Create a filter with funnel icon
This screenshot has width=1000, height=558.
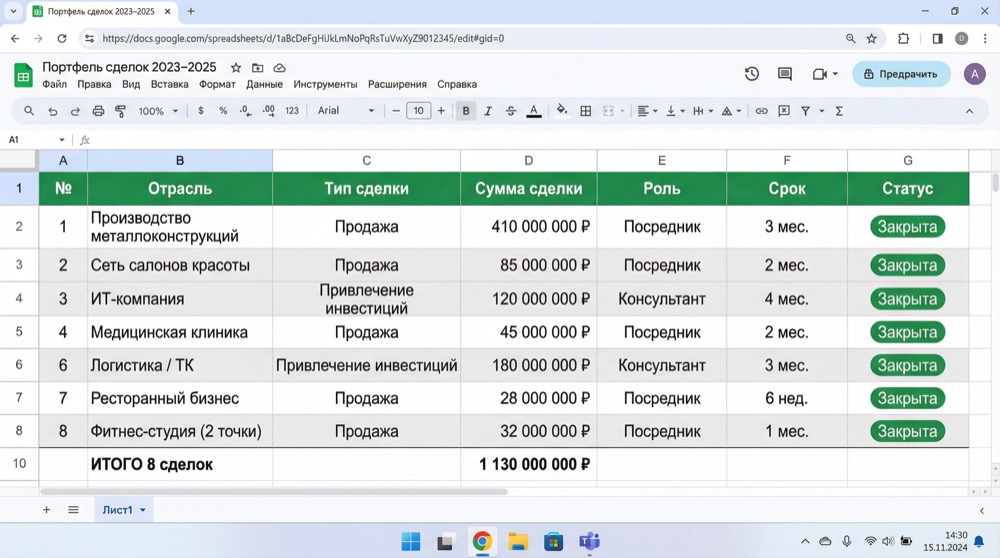(x=805, y=111)
